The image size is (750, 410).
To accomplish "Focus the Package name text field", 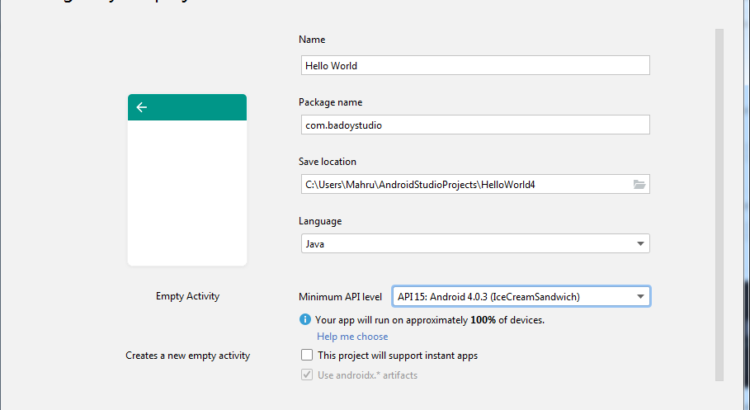I will [x=474, y=125].
